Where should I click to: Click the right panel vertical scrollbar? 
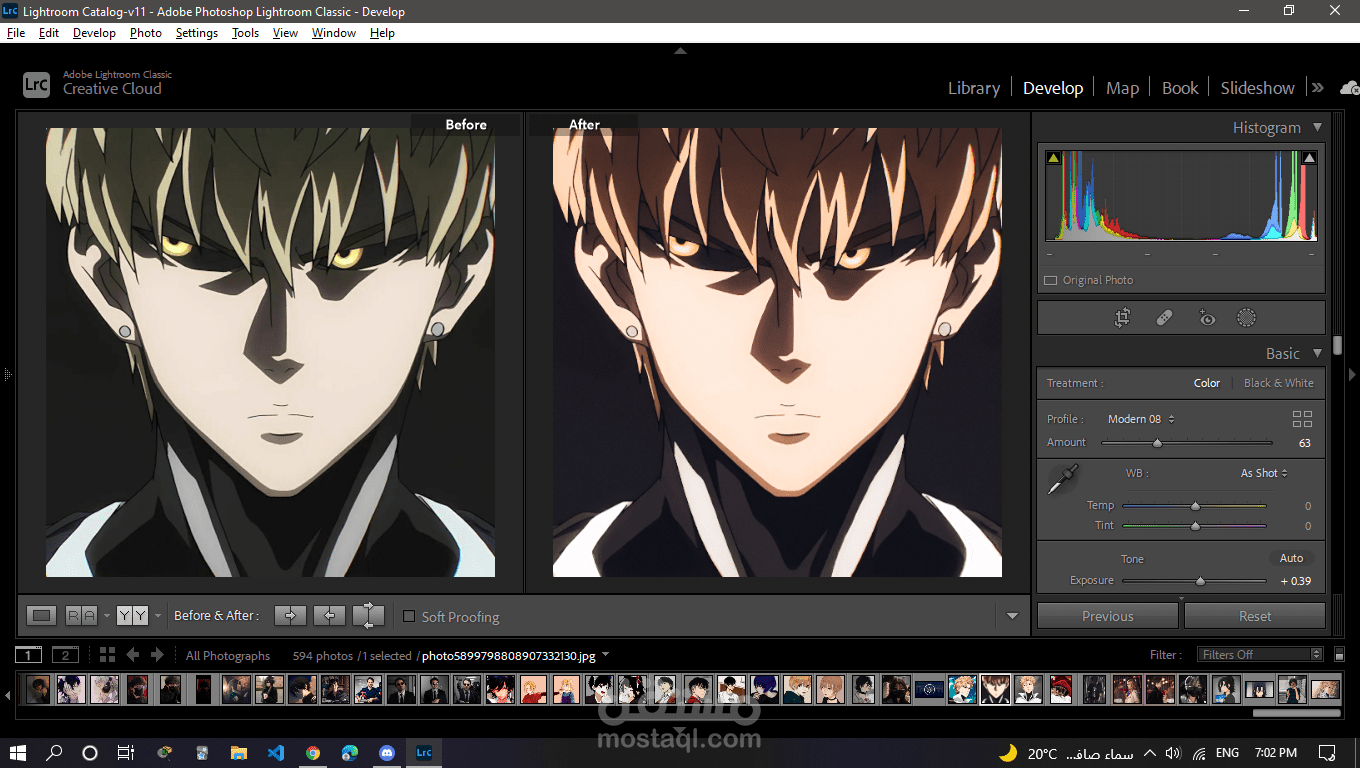click(1337, 346)
